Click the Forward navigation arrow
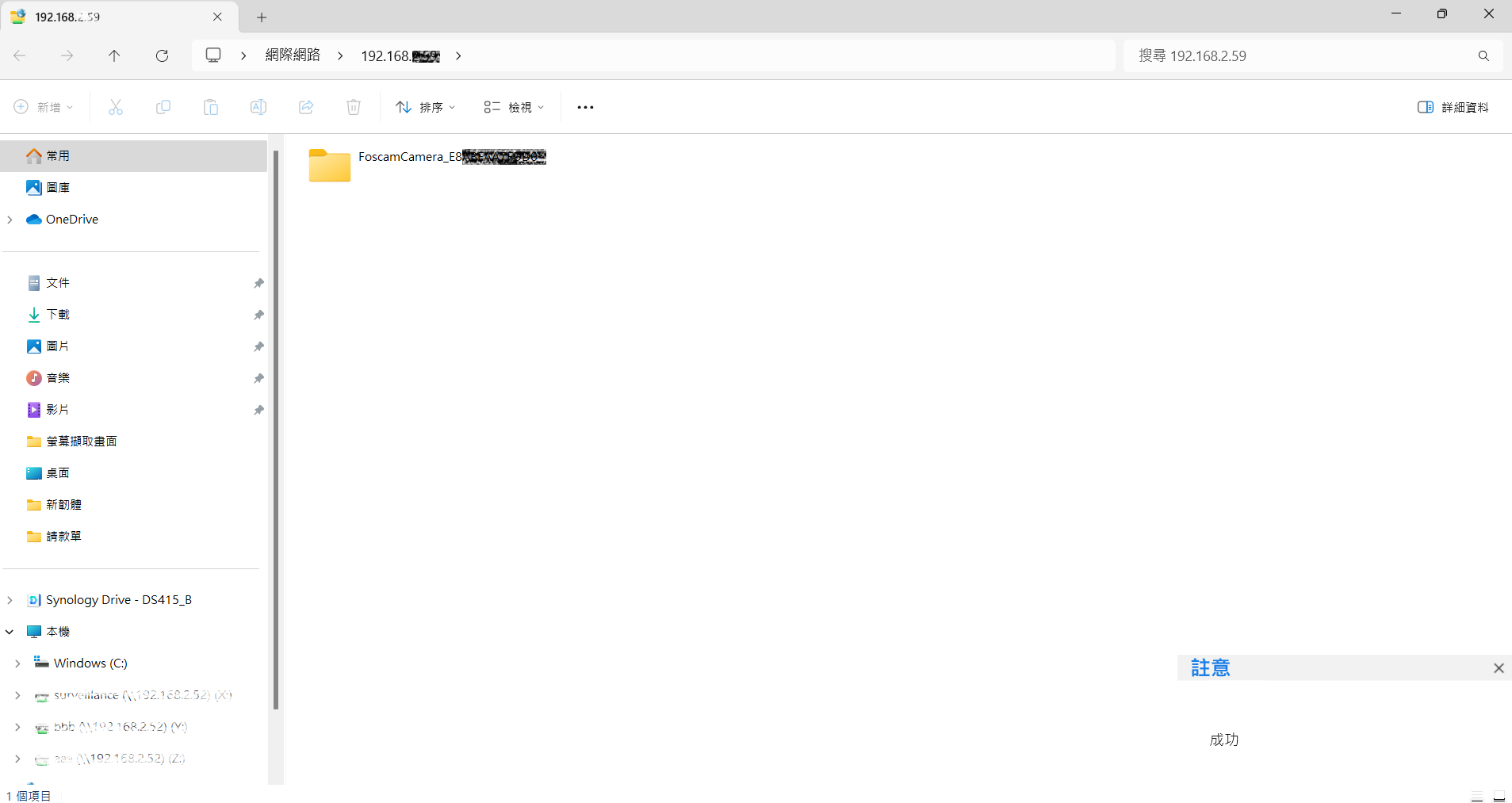 coord(67,55)
